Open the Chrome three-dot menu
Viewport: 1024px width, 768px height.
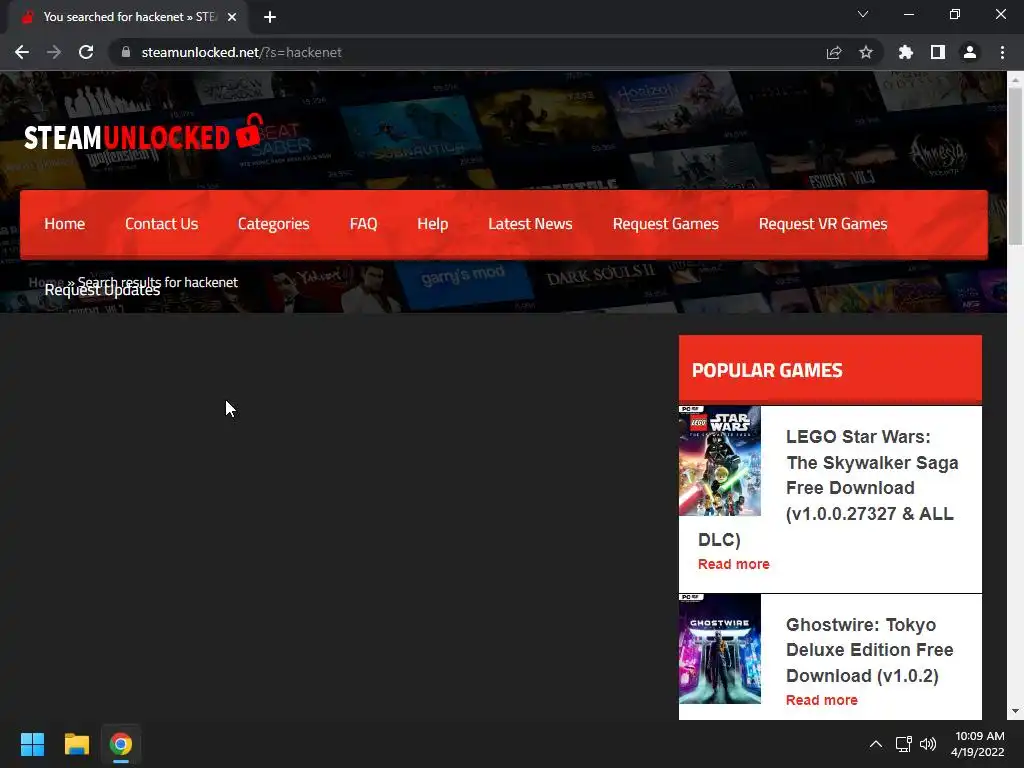click(x=1002, y=52)
